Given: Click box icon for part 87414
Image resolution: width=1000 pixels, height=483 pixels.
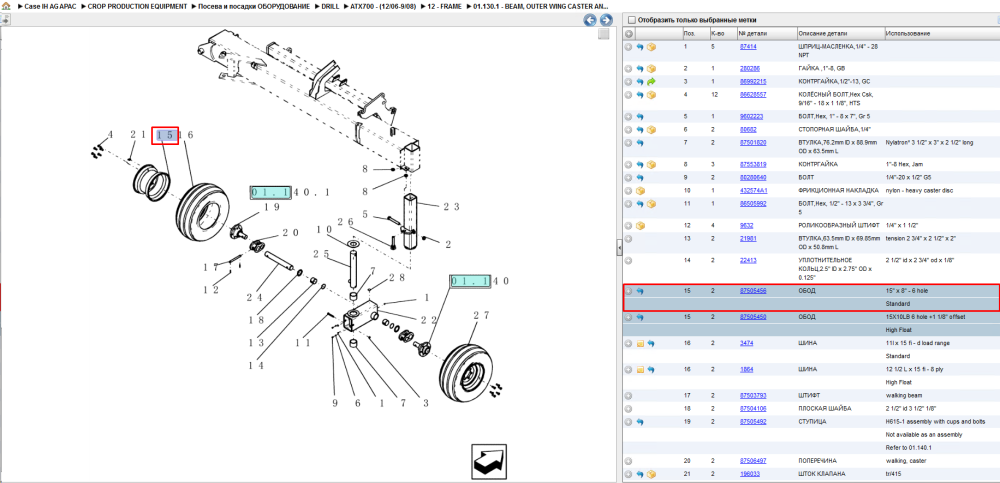Looking at the screenshot, I should point(651,47).
